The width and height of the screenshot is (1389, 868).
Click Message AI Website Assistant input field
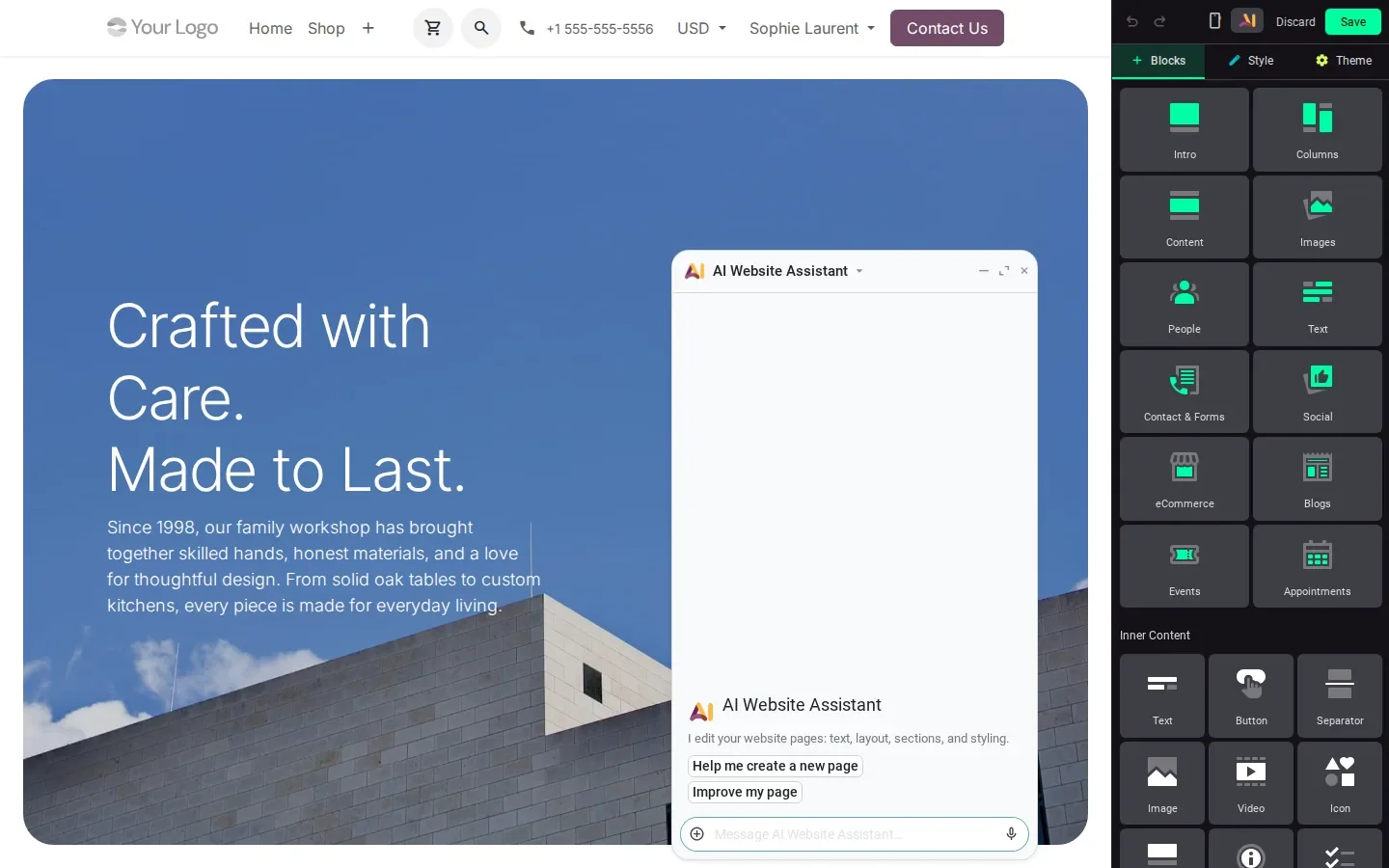854,834
